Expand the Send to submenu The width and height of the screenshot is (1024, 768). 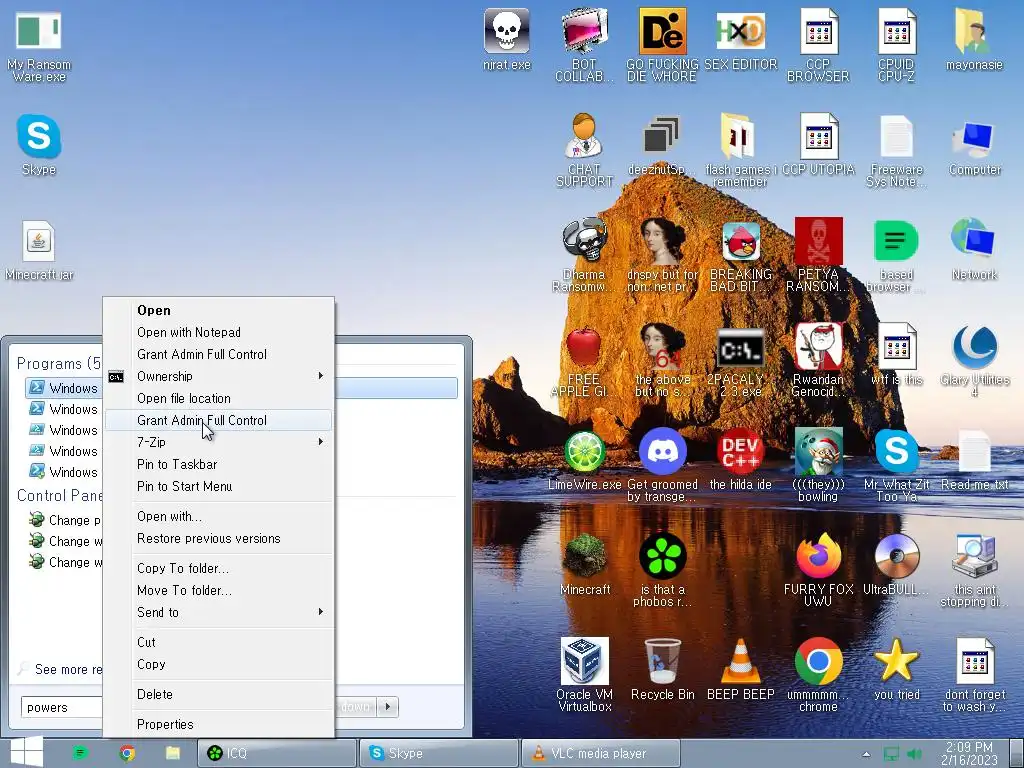(x=218, y=613)
